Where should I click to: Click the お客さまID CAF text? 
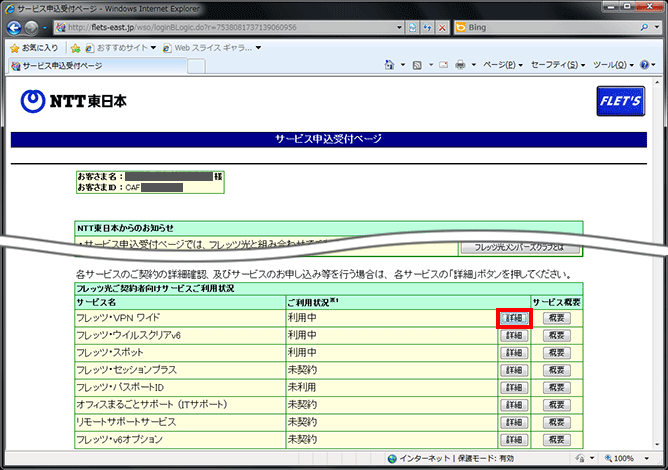click(x=130, y=187)
